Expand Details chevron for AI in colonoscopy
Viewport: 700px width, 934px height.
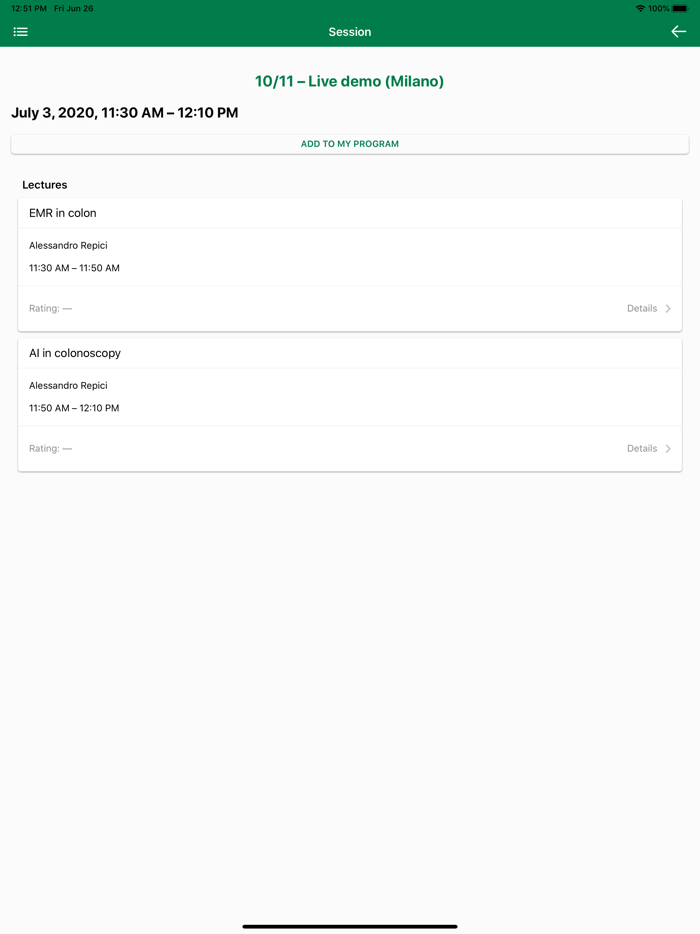(668, 449)
